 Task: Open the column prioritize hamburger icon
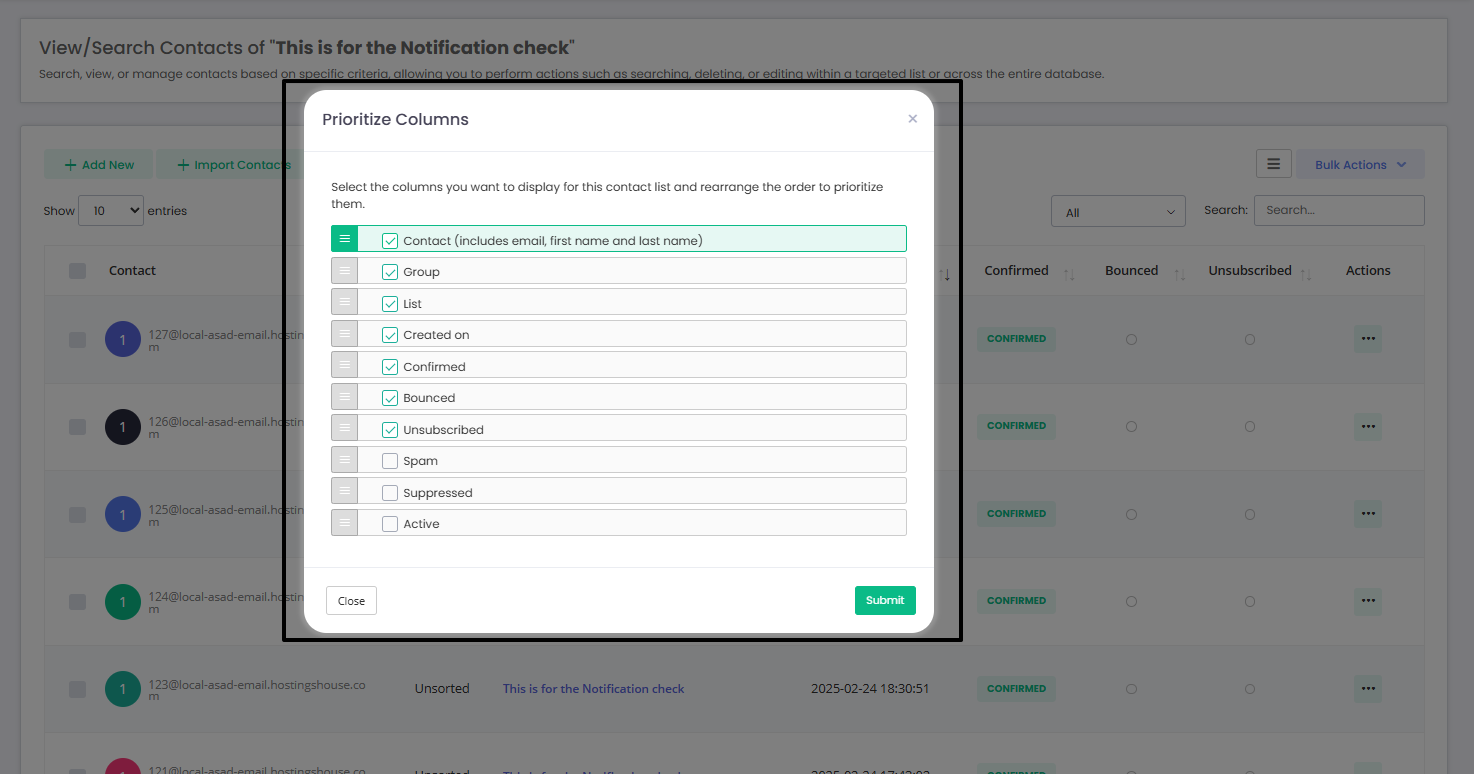tap(1274, 164)
